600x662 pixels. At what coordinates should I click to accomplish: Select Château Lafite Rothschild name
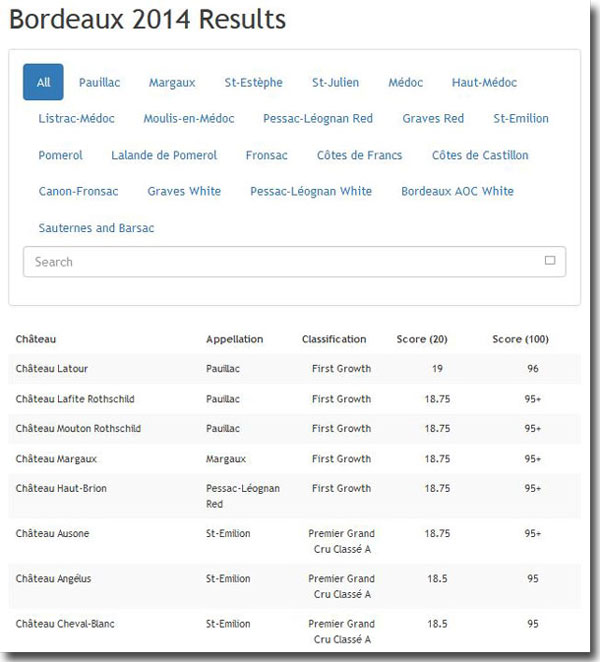75,399
